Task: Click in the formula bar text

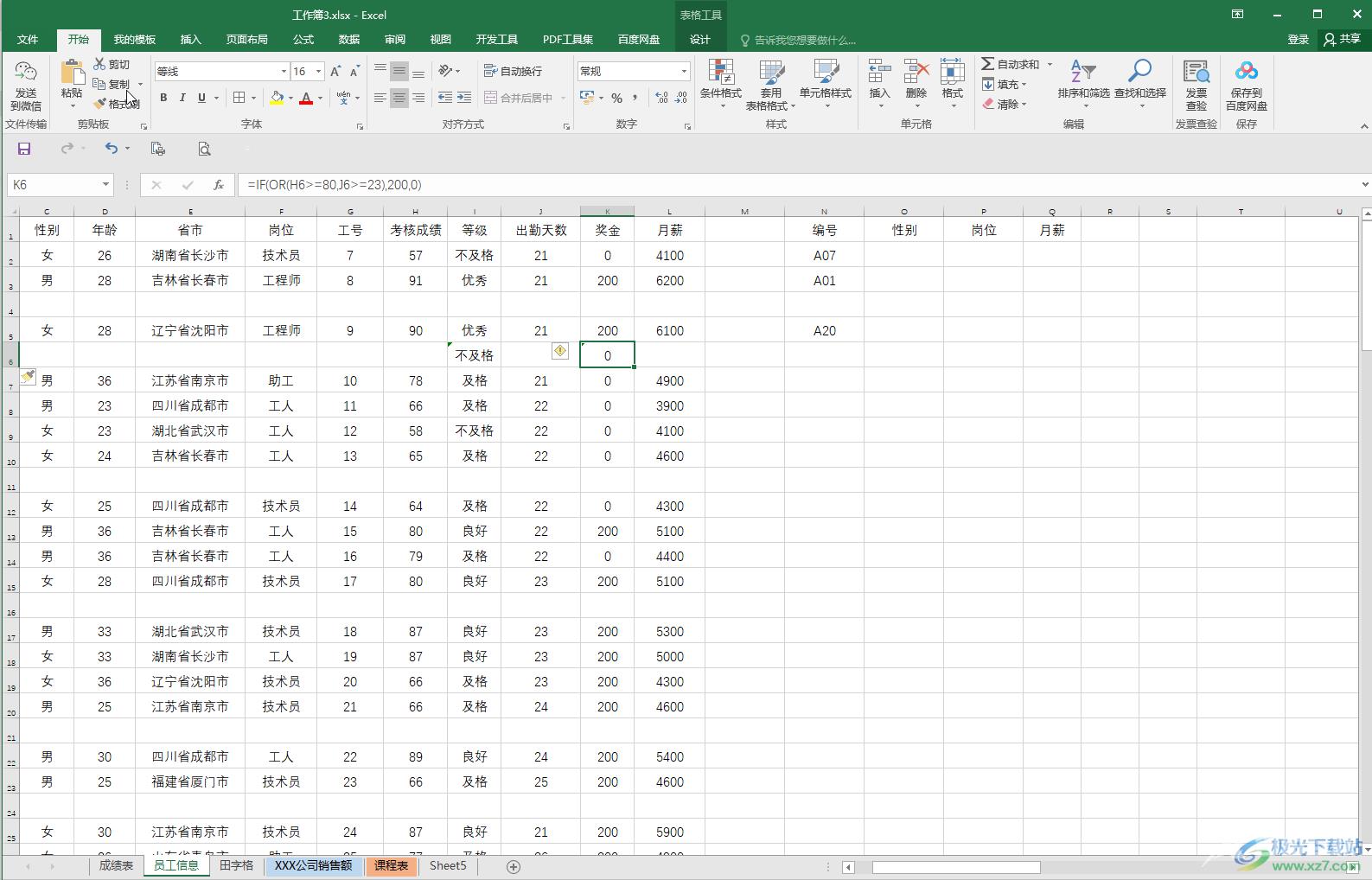Action: (335, 184)
